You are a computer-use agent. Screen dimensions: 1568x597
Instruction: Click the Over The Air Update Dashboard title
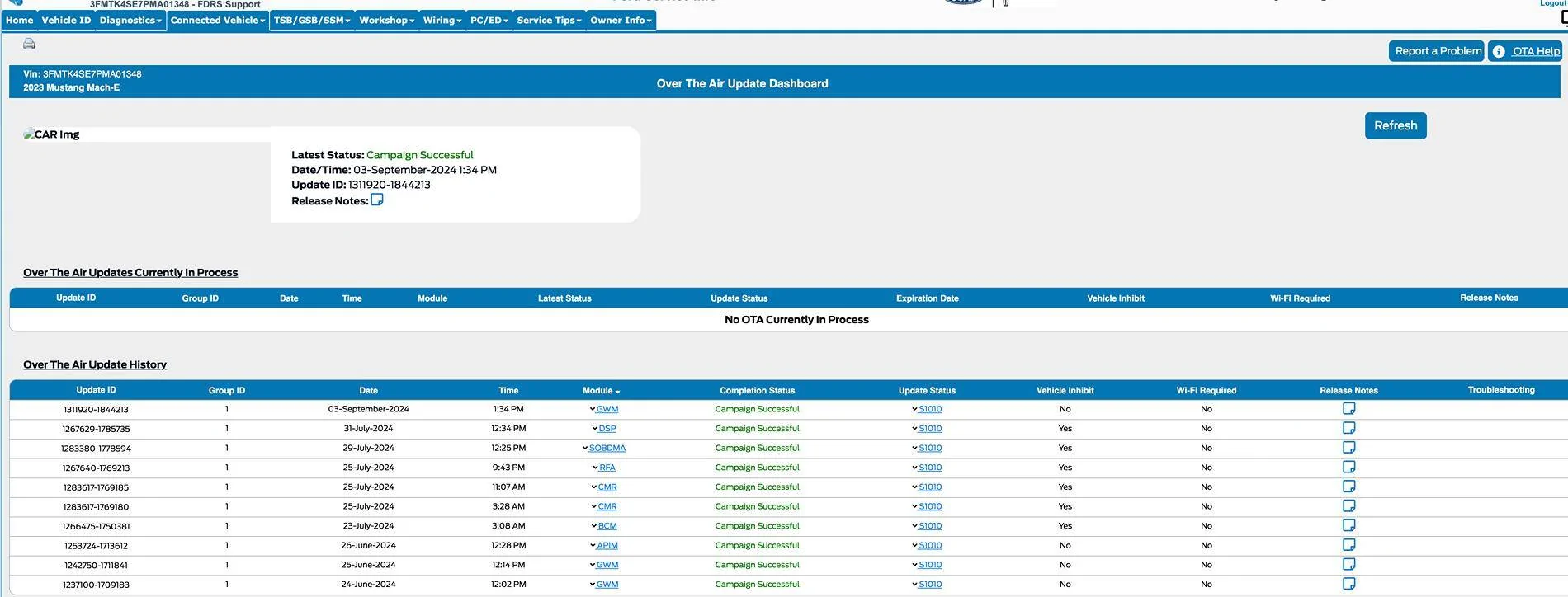click(742, 83)
